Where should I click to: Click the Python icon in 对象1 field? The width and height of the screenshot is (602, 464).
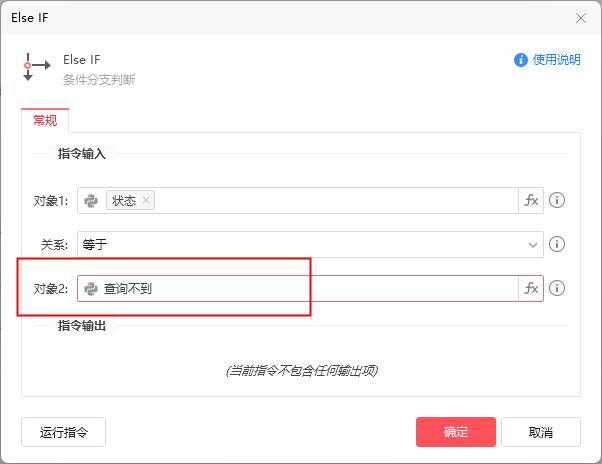click(x=91, y=200)
